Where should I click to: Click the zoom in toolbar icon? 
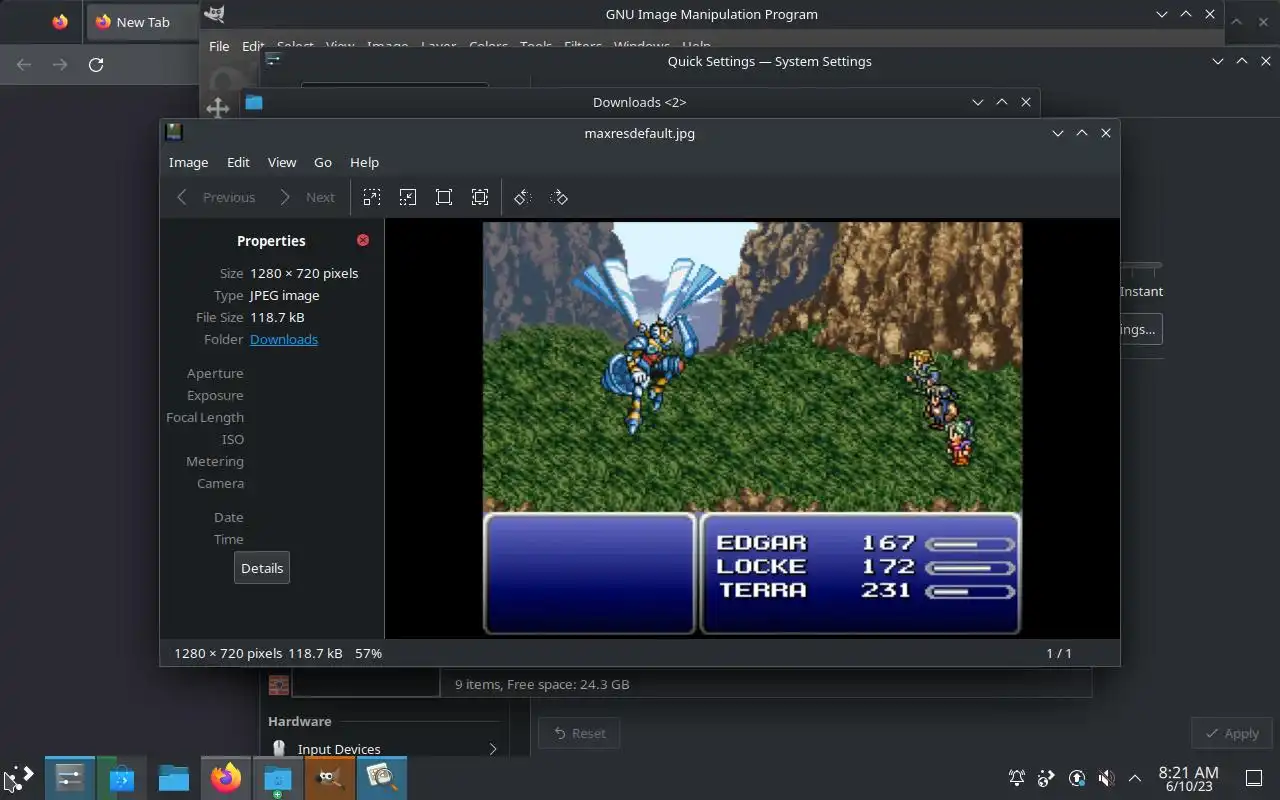(x=372, y=197)
